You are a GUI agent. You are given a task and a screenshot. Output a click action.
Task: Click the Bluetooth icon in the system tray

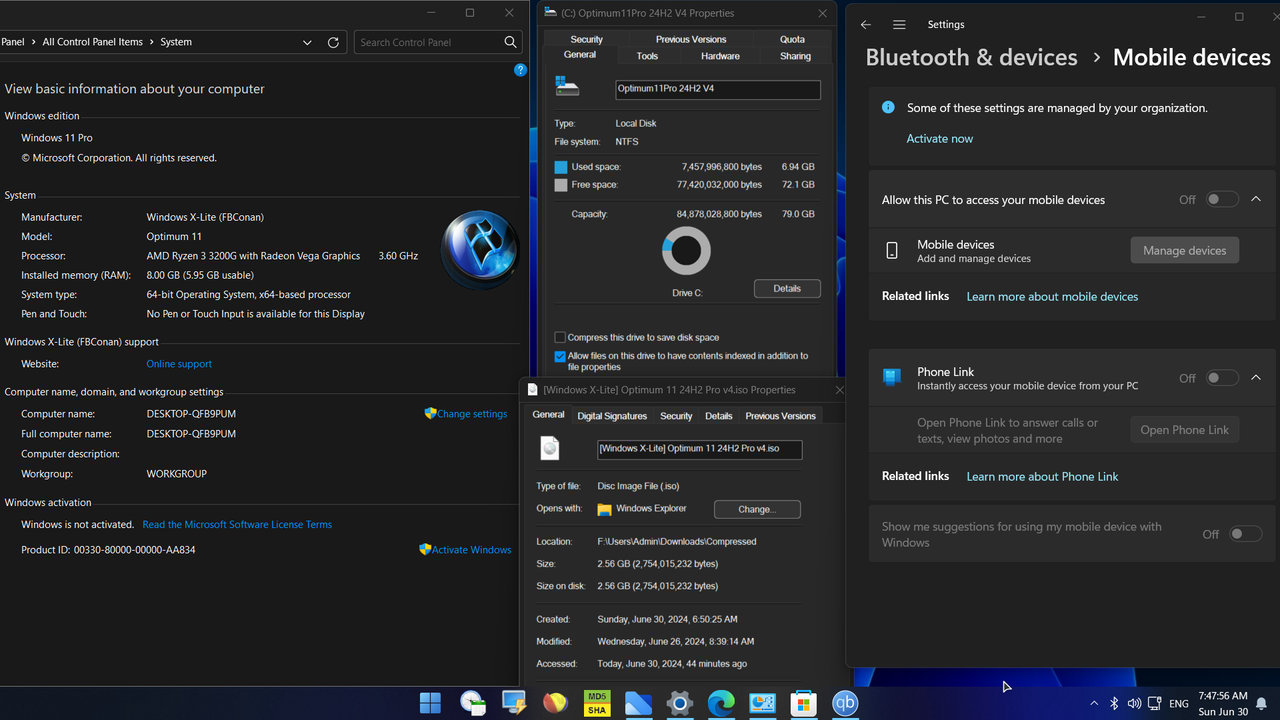[1114, 703]
